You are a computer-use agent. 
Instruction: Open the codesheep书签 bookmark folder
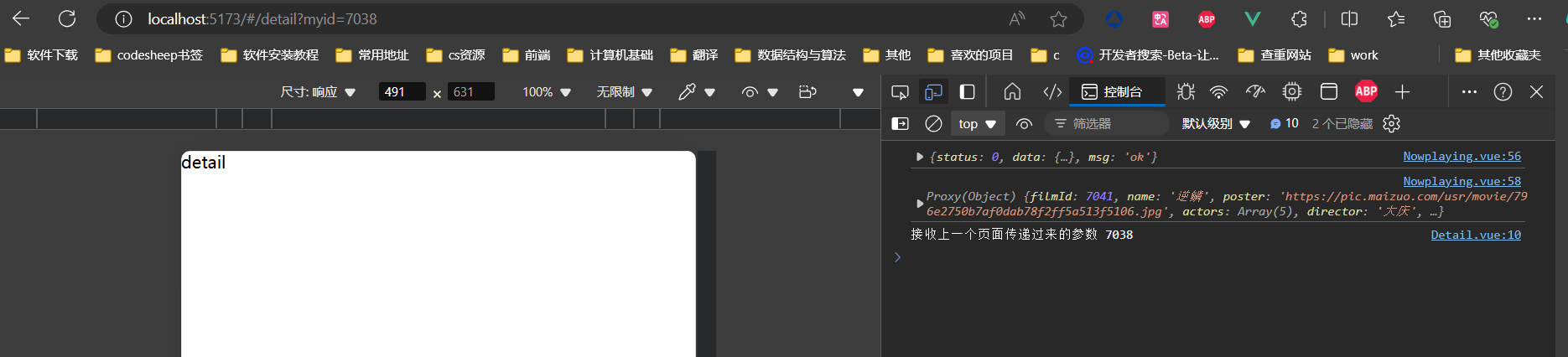click(x=149, y=54)
